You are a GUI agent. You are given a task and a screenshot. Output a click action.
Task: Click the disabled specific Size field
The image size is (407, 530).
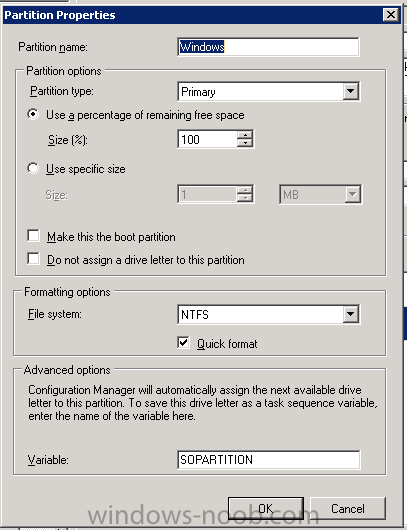coord(216,194)
